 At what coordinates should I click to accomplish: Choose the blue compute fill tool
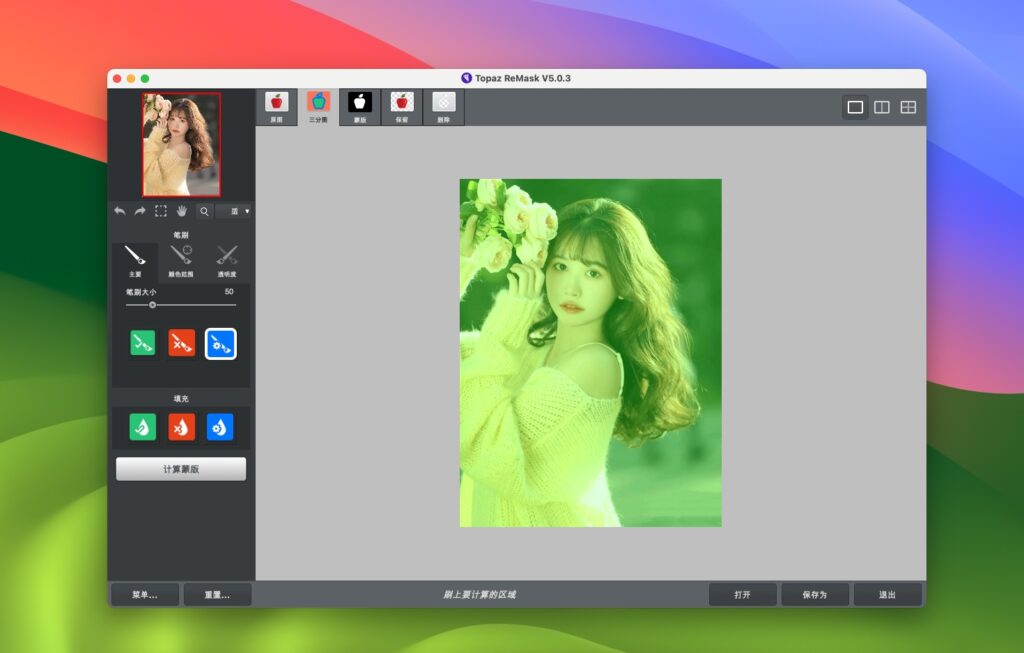tap(221, 427)
